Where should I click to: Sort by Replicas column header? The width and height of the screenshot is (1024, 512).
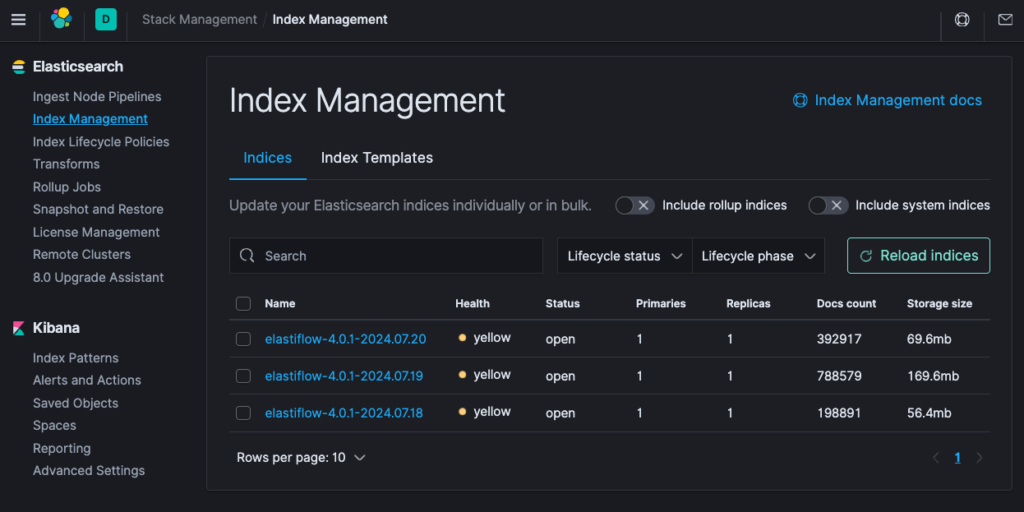748,304
